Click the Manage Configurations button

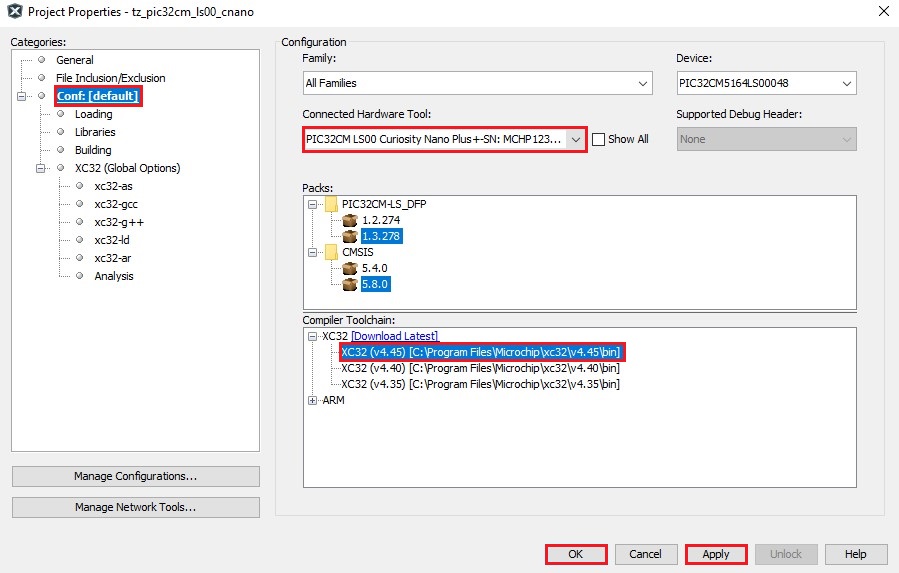[135, 476]
